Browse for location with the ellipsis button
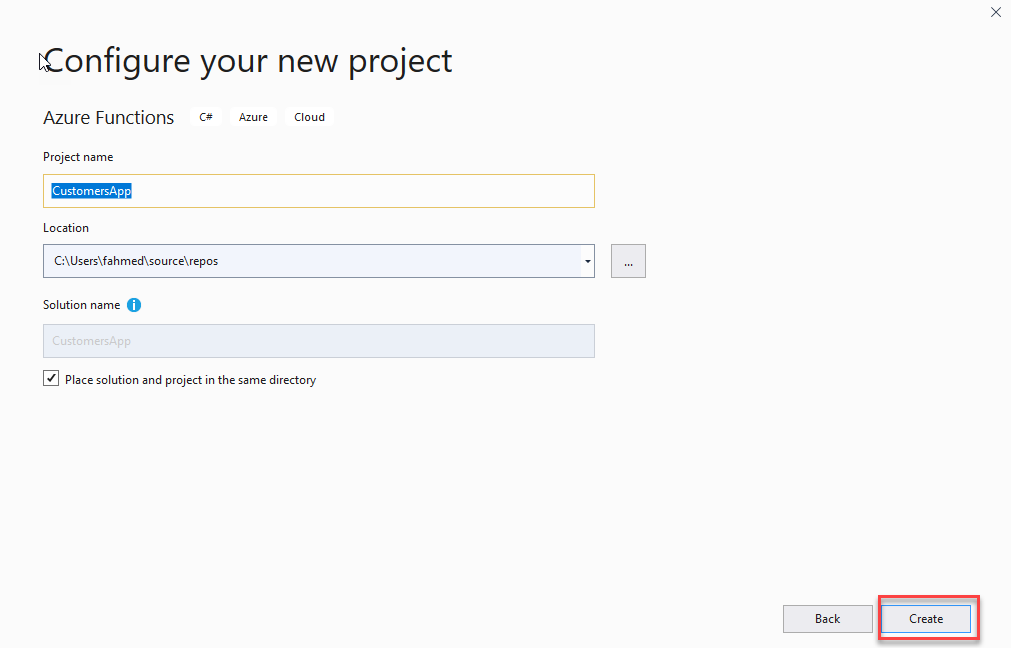1011x648 pixels. [x=628, y=261]
